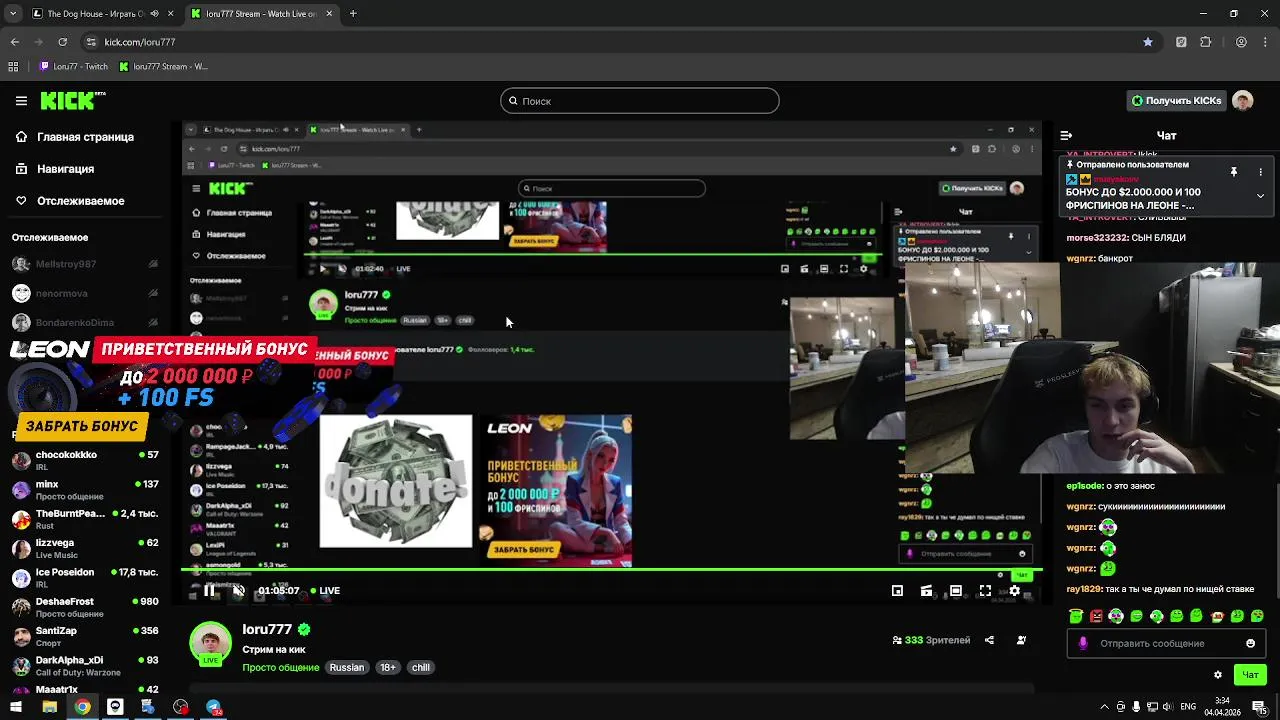The width and height of the screenshot is (1280, 720).
Task: Expand the pinned message chevron
Action: tap(1260, 196)
